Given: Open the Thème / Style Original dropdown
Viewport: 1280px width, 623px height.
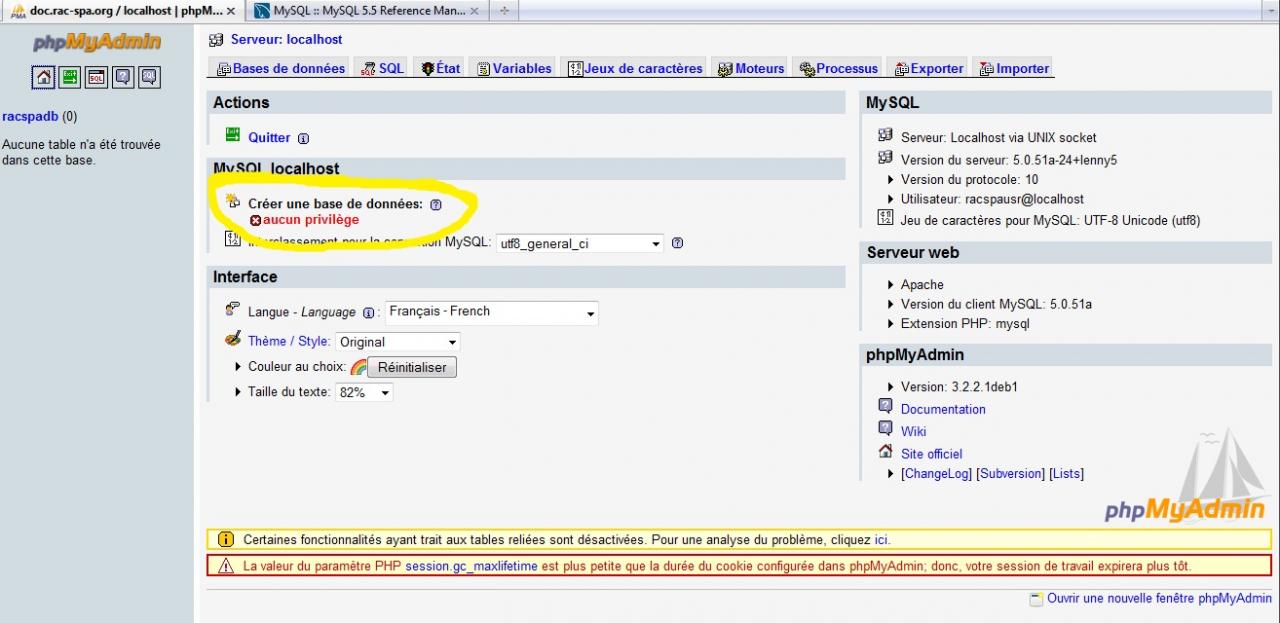Looking at the screenshot, I should coord(397,342).
